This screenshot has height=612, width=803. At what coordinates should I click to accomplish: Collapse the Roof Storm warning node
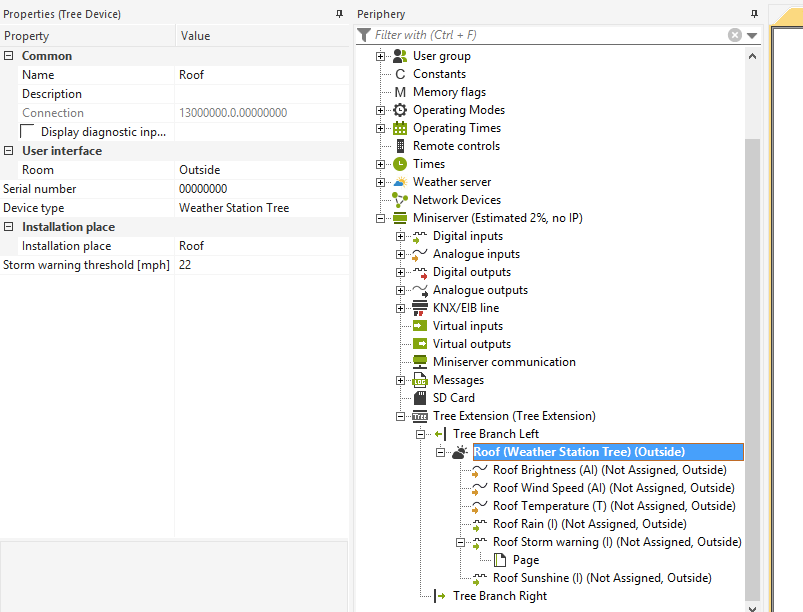460,542
